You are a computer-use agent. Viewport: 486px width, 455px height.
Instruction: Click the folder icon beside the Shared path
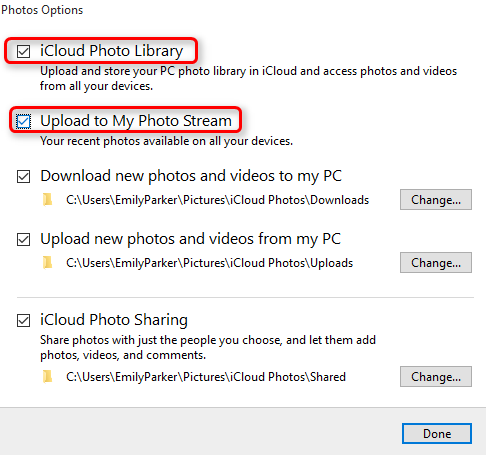coord(47,377)
